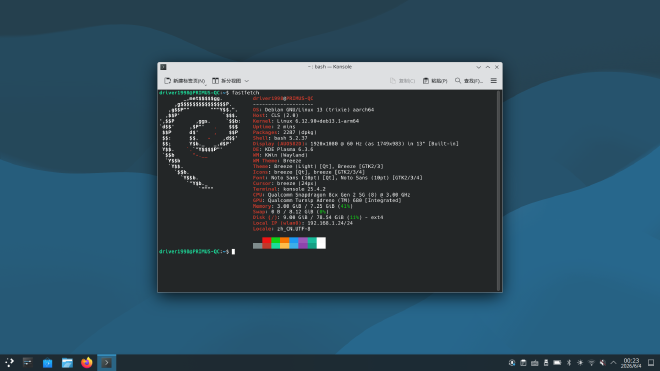This screenshot has height=371, width=660.
Task: Open Find (查找) in Konsole toolbar
Action: click(468, 81)
